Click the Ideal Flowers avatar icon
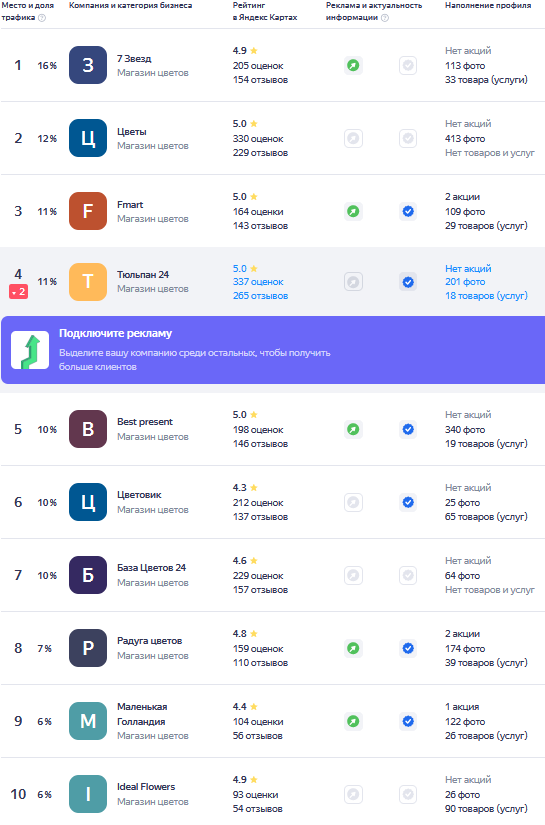Screen dimensions: 545x825 pos(88,794)
